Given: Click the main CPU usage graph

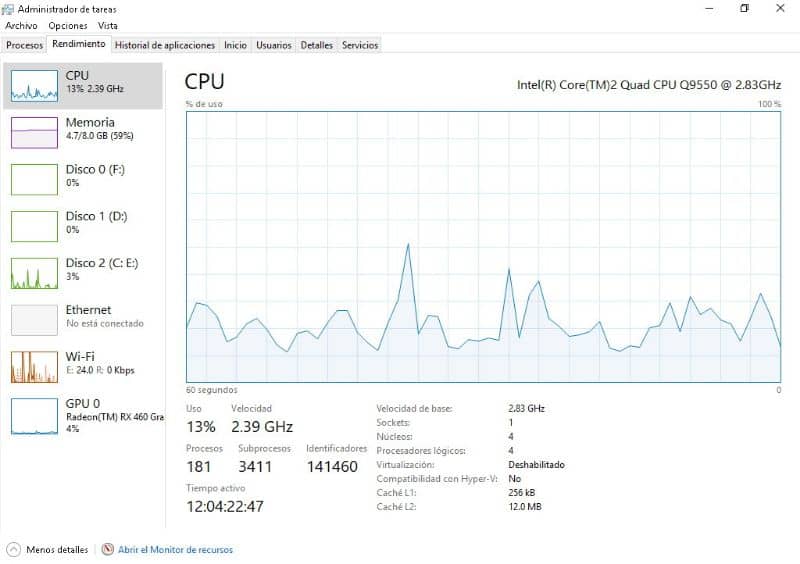Looking at the screenshot, I should pos(483,246).
